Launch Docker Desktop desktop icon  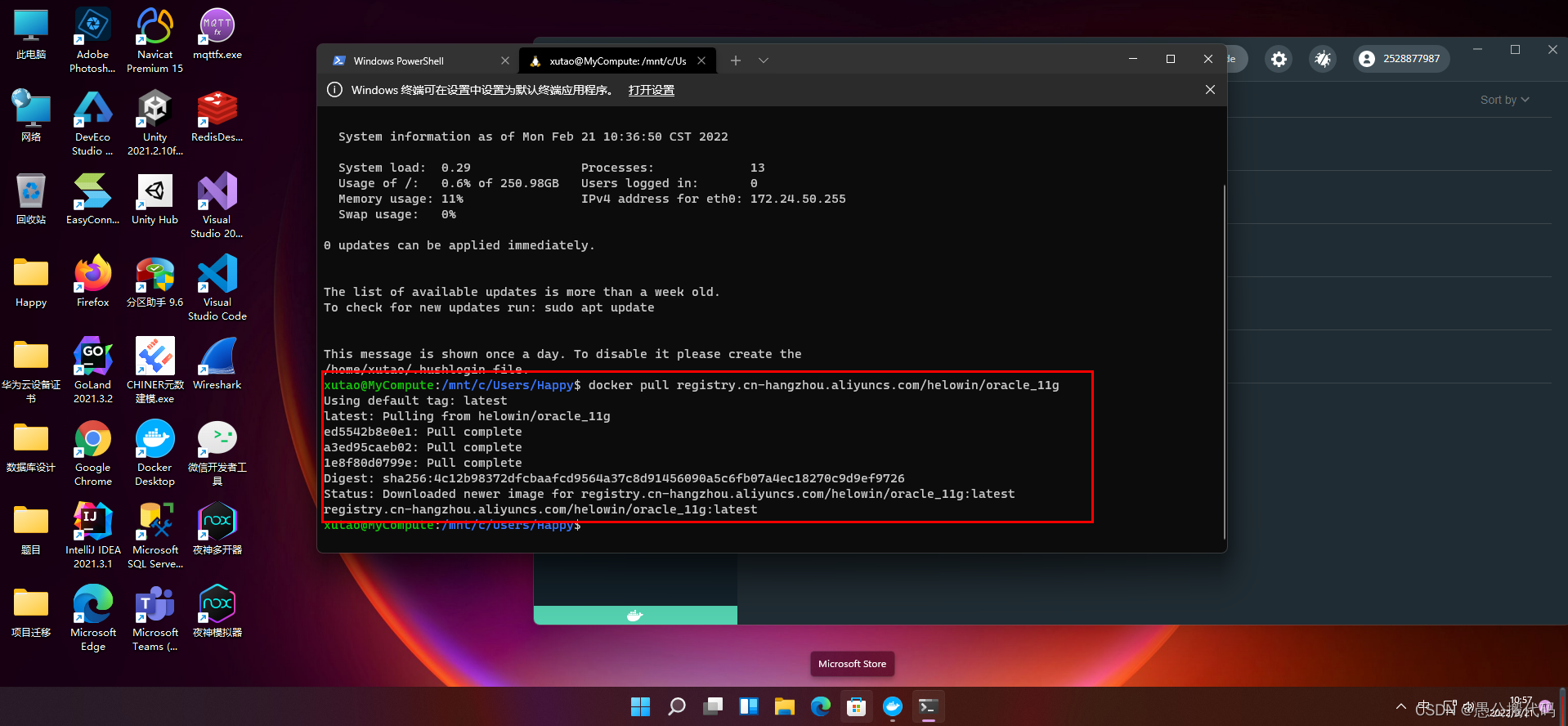coord(155,453)
